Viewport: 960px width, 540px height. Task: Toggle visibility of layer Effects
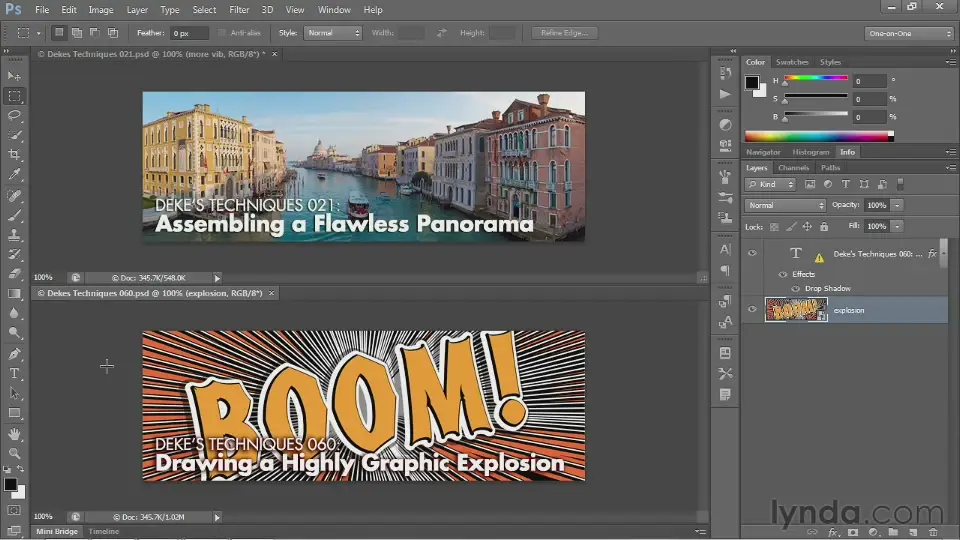(x=782, y=274)
